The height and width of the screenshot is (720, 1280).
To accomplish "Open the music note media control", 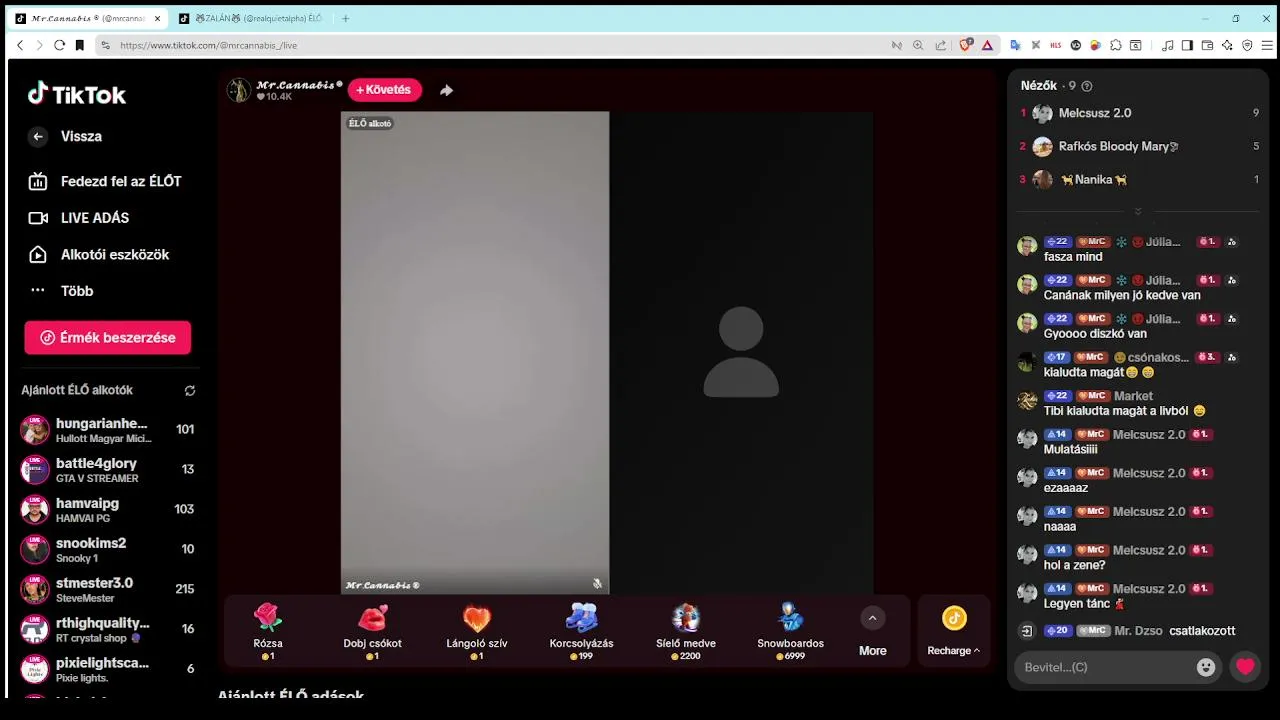I will click(x=1167, y=45).
